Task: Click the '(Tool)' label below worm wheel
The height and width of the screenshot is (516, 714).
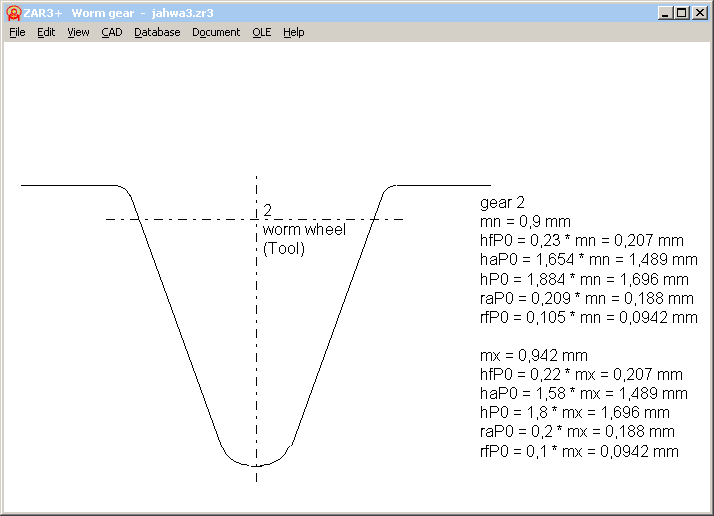Action: (283, 248)
